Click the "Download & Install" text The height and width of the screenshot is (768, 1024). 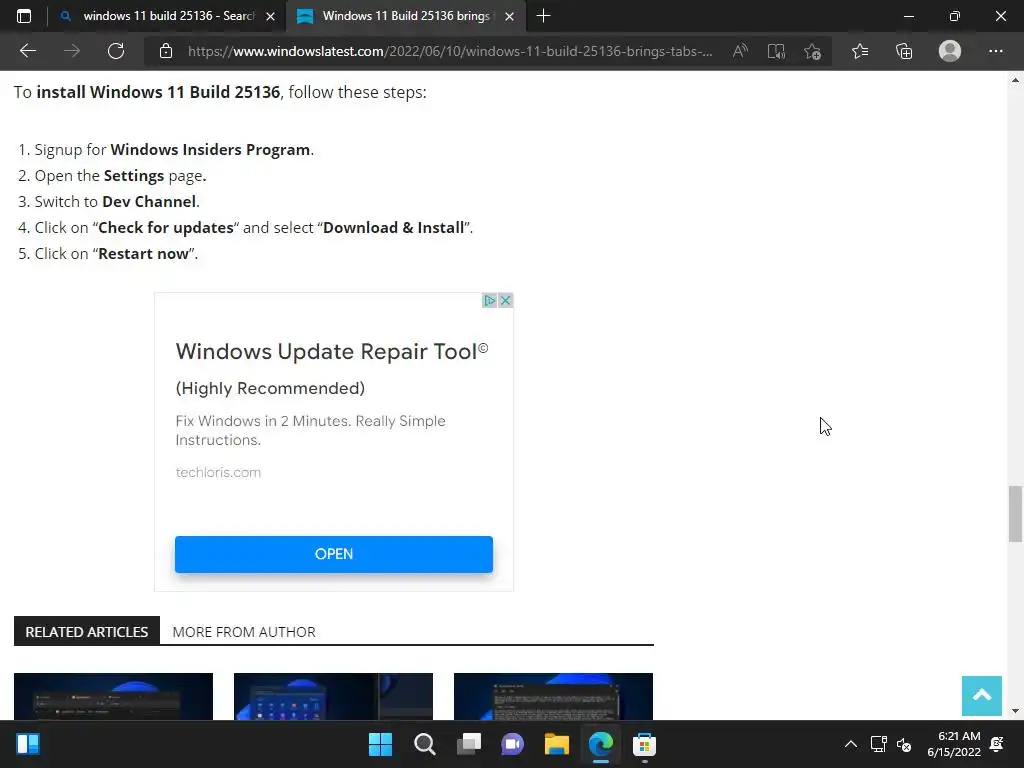point(394,228)
